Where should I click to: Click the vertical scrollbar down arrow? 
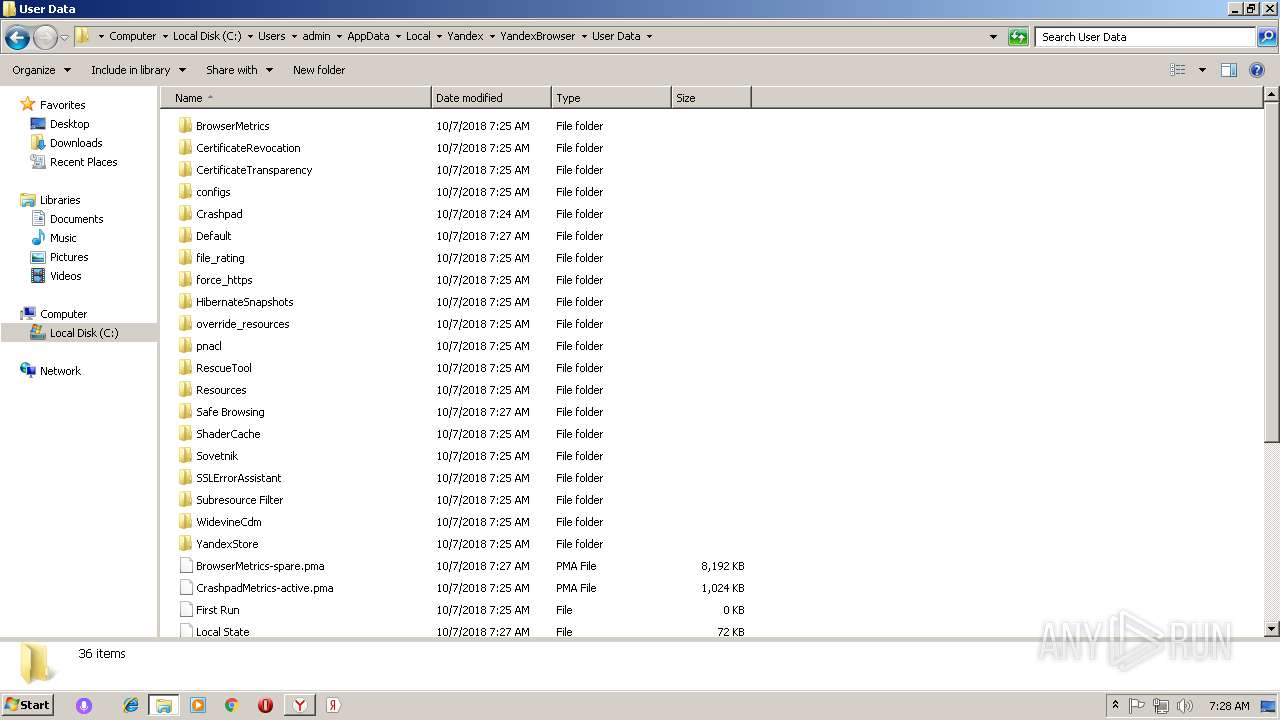(x=1272, y=629)
